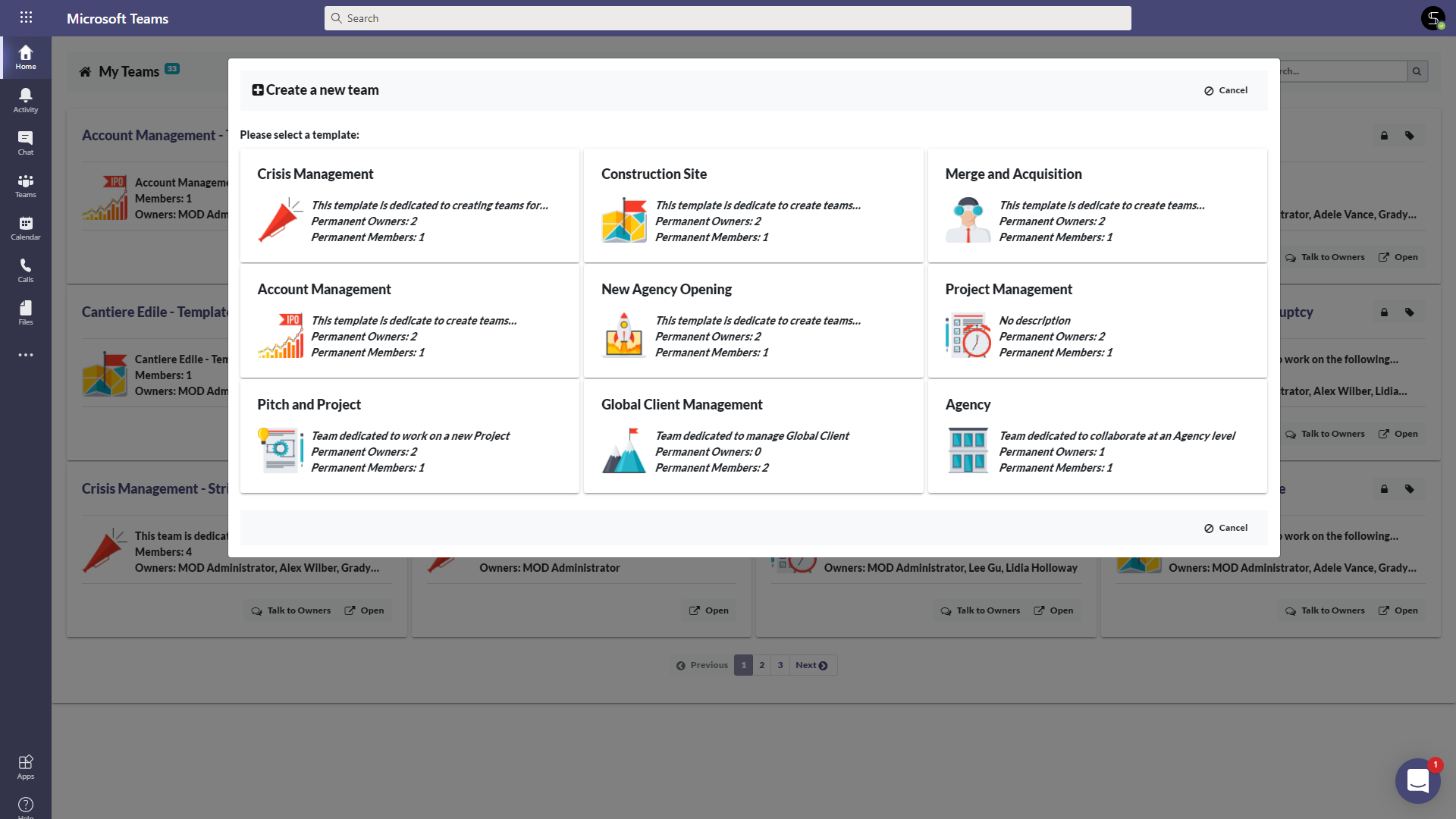Screen dimensions: 1456x819
Task: Go to page 2 of teams
Action: [x=762, y=665]
